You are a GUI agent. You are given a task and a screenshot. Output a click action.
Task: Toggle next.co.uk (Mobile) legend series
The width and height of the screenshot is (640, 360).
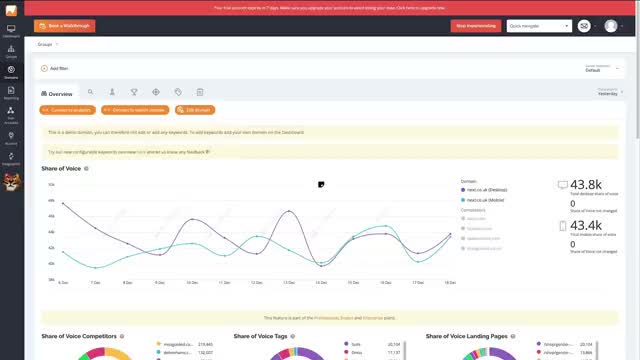coord(482,200)
